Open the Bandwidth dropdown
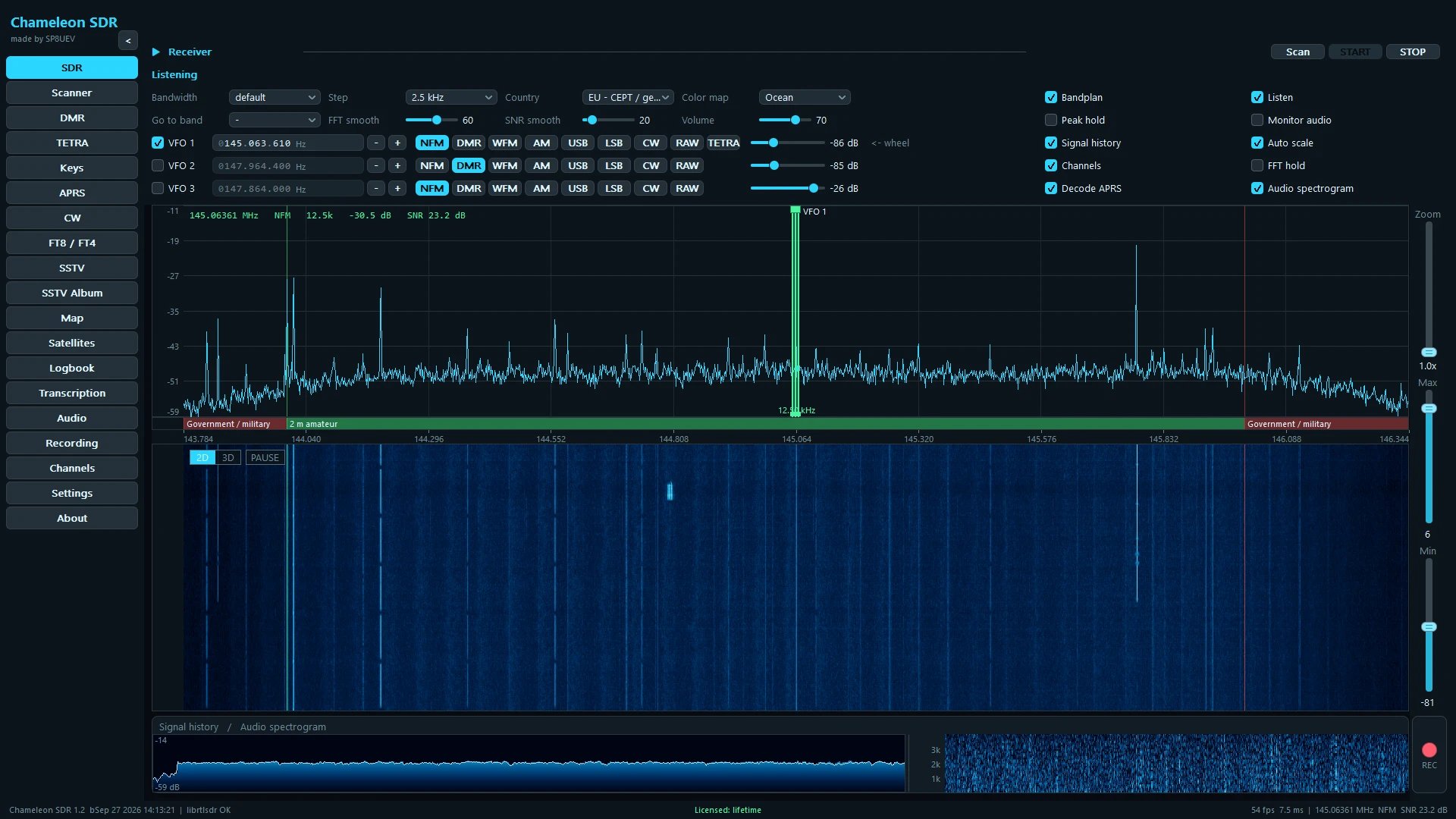This screenshot has height=819, width=1456. coord(275,97)
